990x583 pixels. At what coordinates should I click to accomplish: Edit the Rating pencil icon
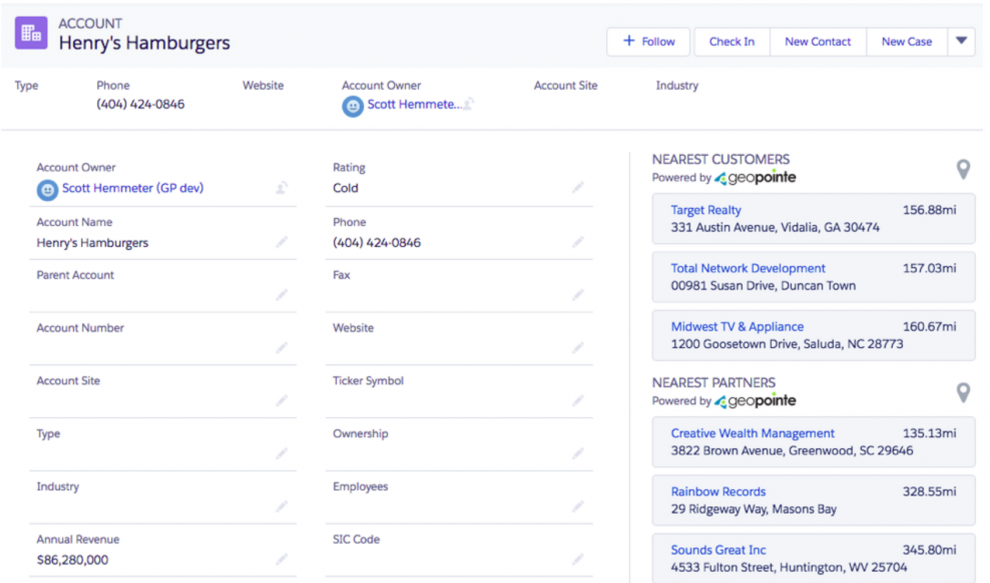coord(578,188)
